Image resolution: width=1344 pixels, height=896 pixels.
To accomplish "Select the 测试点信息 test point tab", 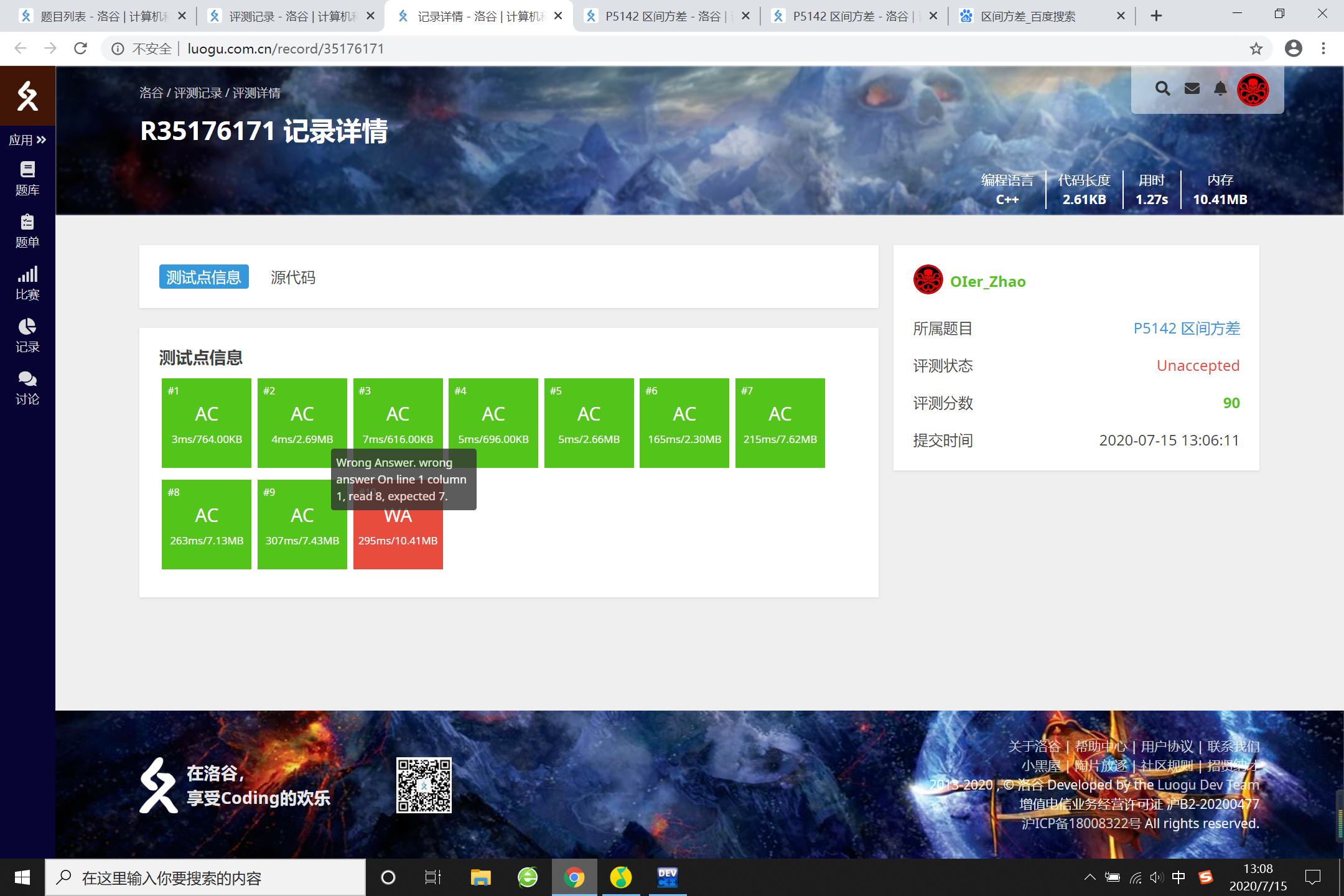I will click(x=203, y=278).
